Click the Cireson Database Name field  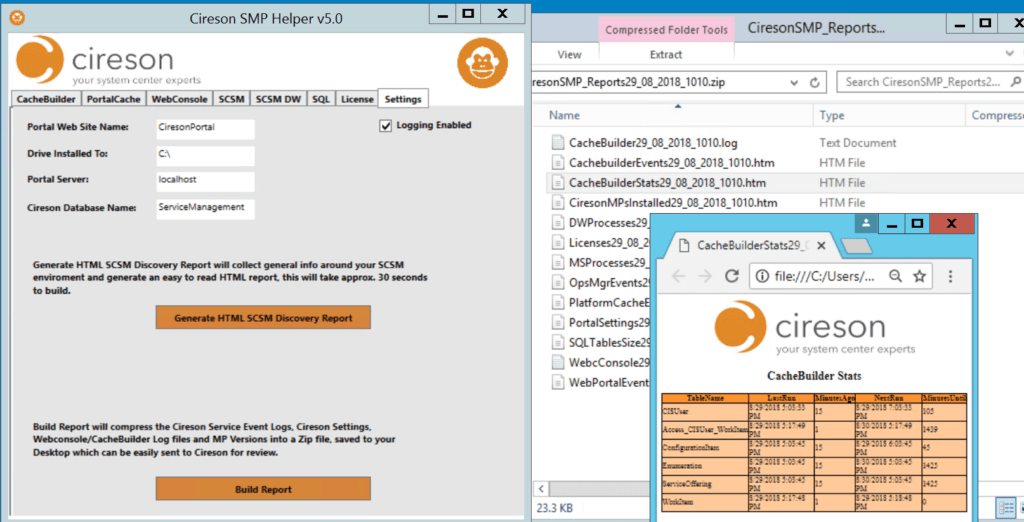tap(206, 209)
